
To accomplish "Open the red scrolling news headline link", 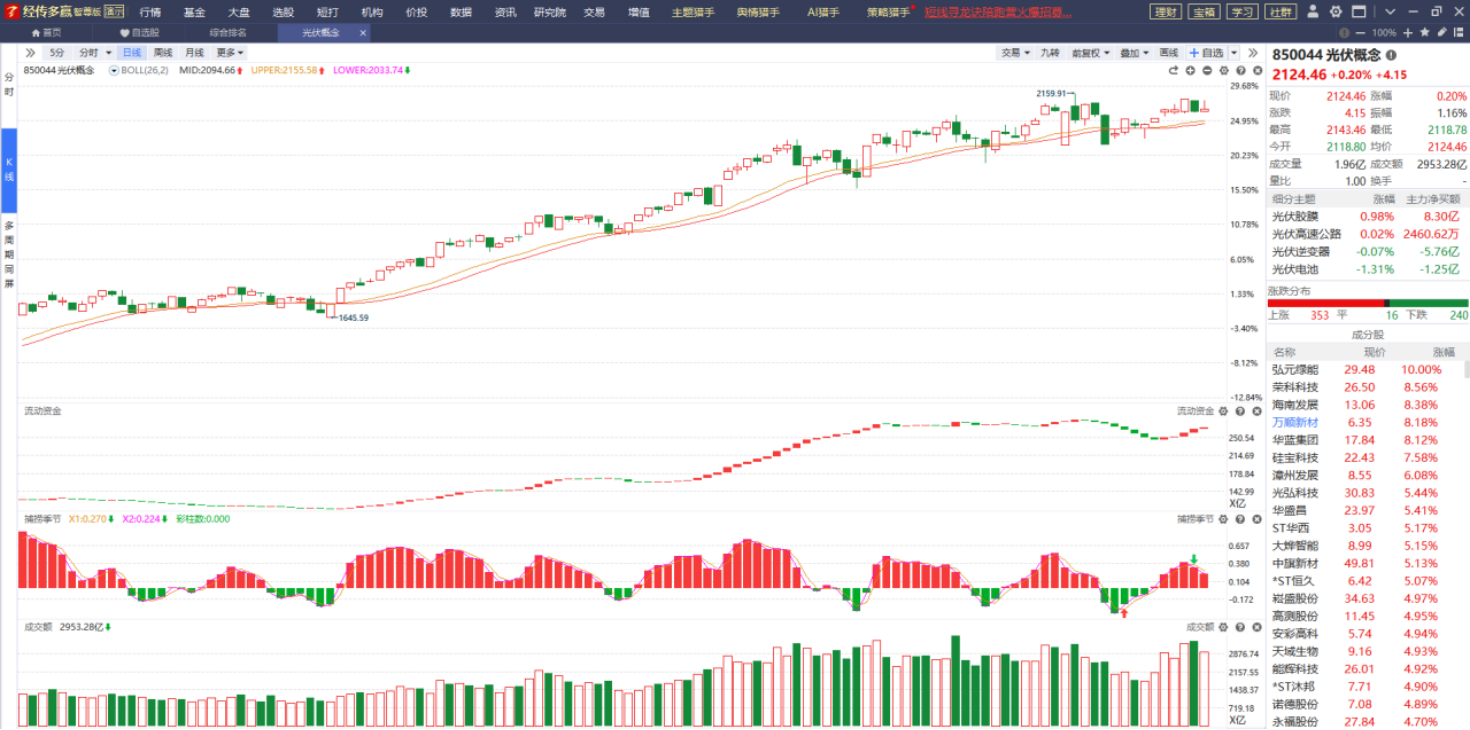I will [998, 12].
